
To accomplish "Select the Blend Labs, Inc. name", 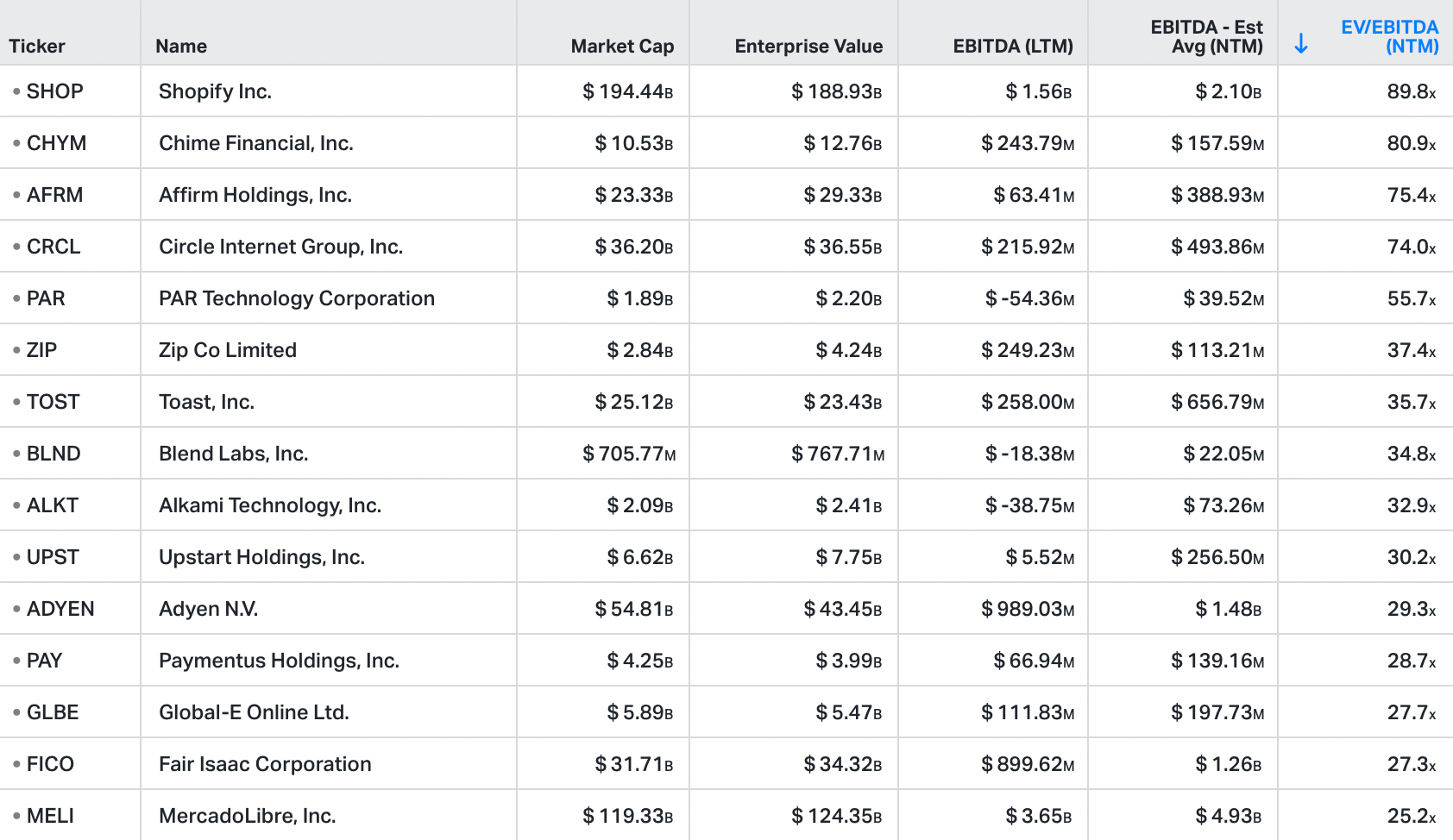I will click(x=234, y=454).
